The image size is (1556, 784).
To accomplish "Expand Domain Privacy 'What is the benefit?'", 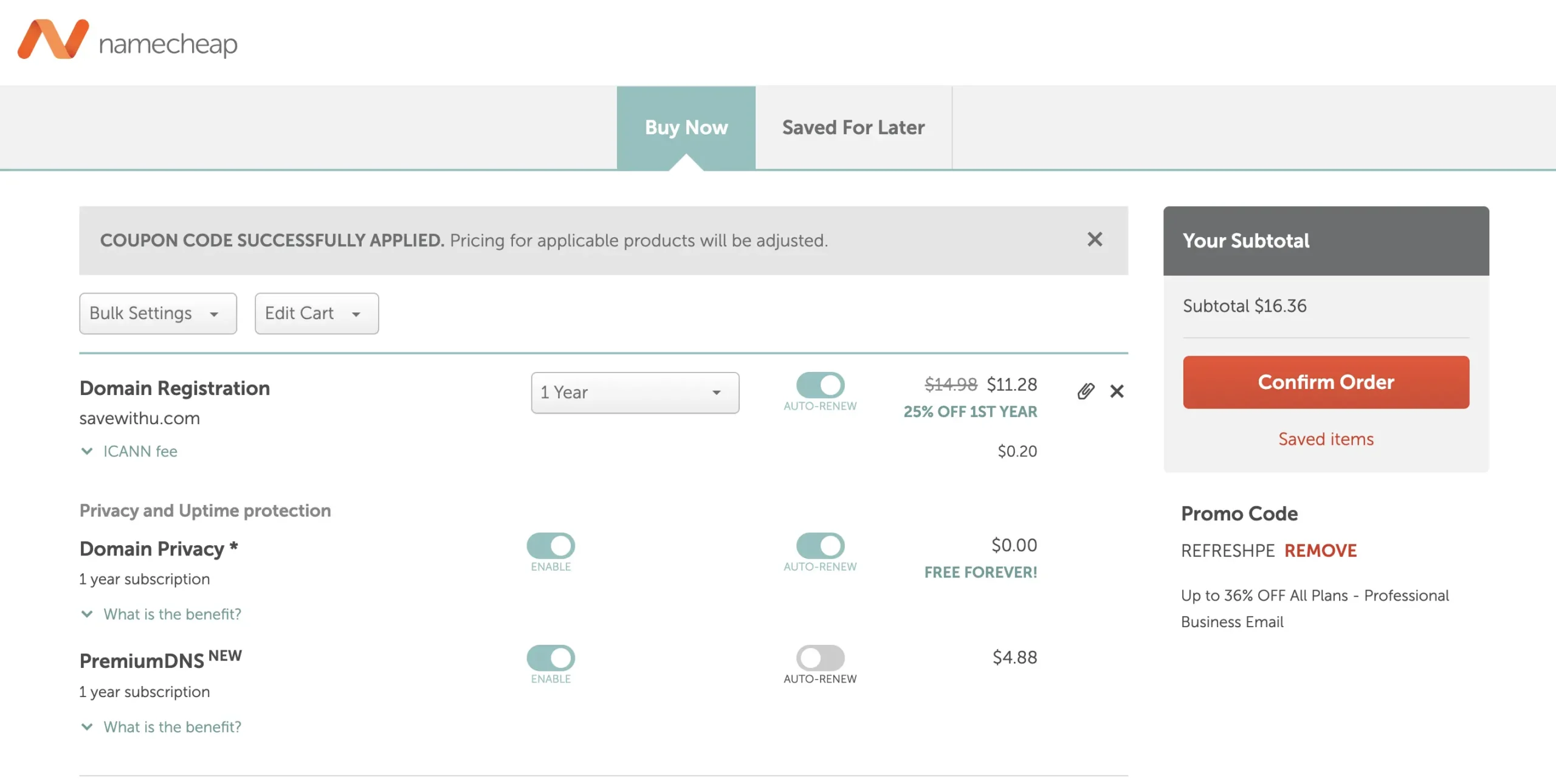I will tap(161, 614).
